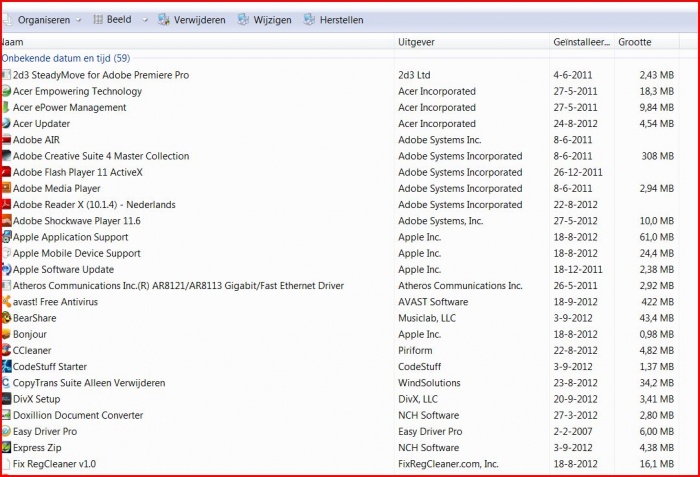The image size is (700, 477).
Task: Click the CopyTrans Suite icon
Action: point(6,383)
